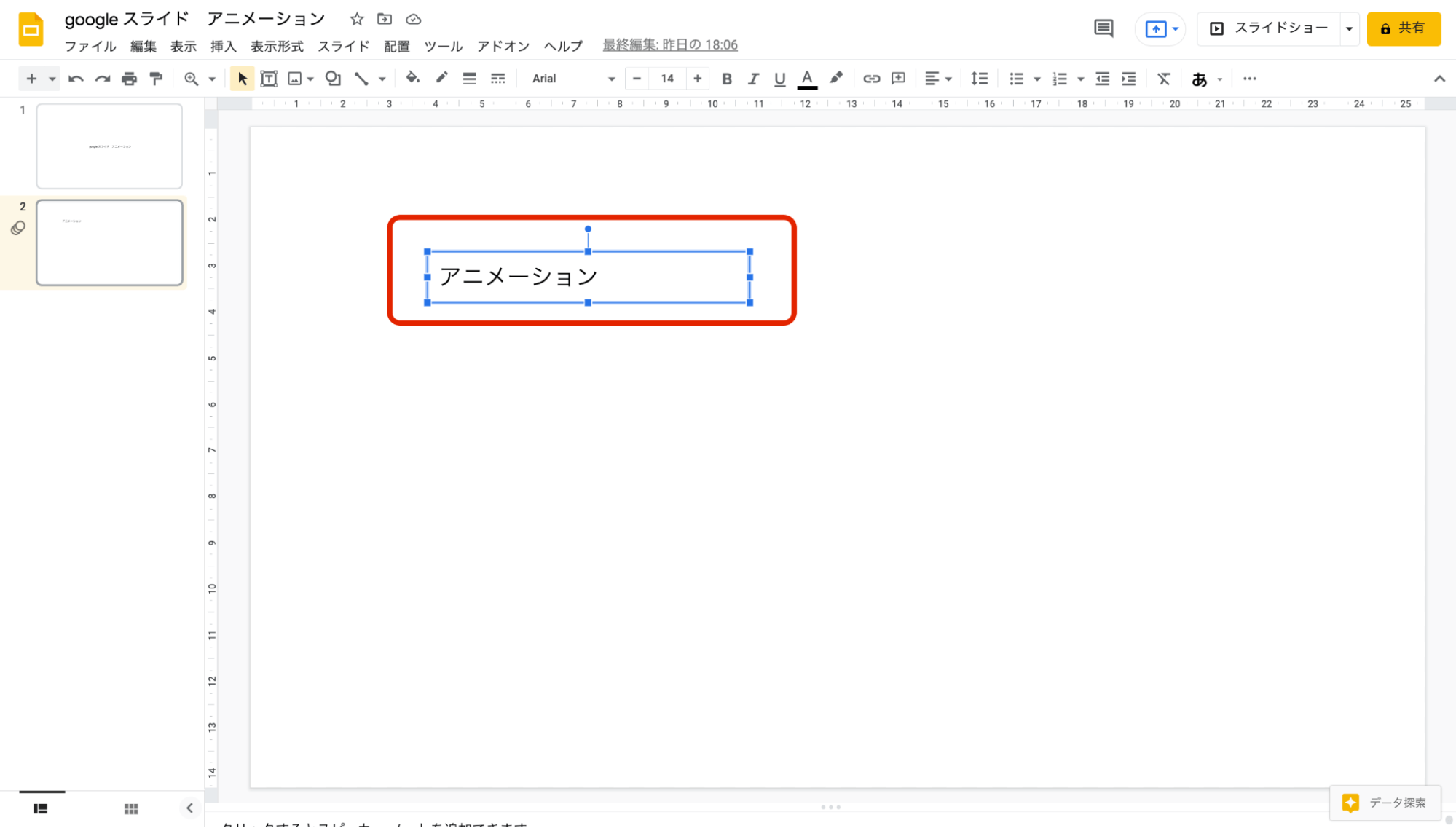The height and width of the screenshot is (828, 1456).
Task: Open the text color picker
Action: pyautogui.click(x=807, y=79)
